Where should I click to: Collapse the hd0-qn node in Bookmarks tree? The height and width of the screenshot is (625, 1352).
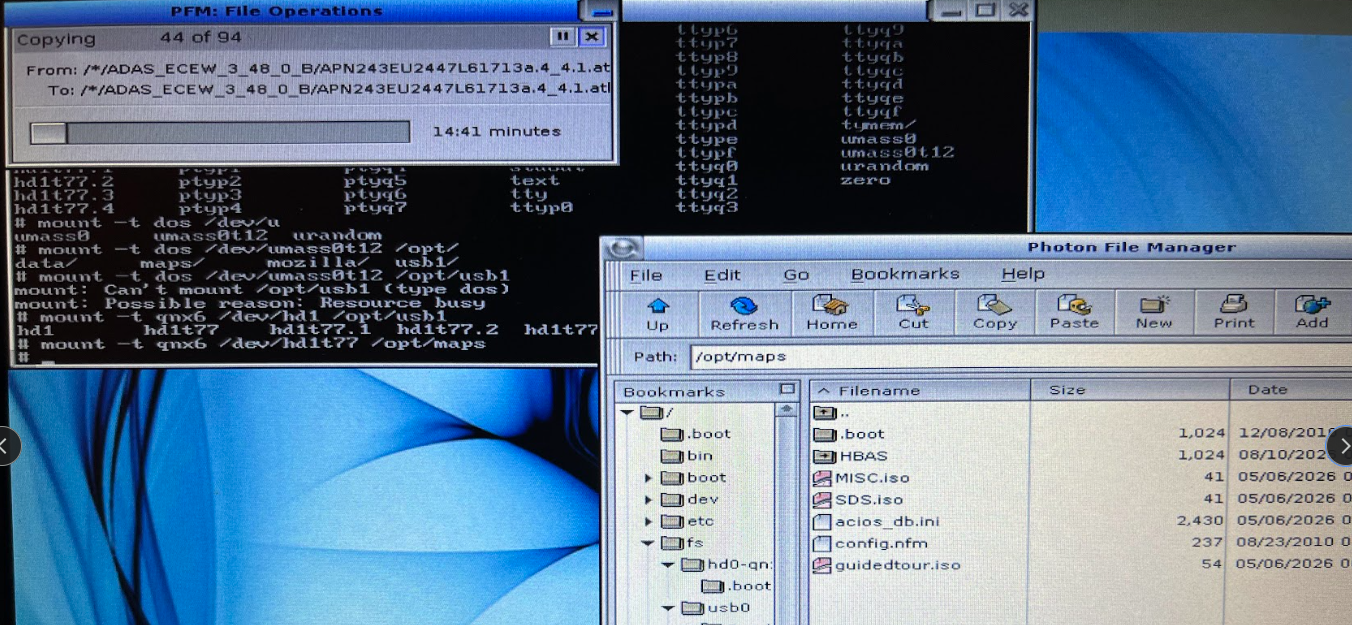pyautogui.click(x=669, y=565)
